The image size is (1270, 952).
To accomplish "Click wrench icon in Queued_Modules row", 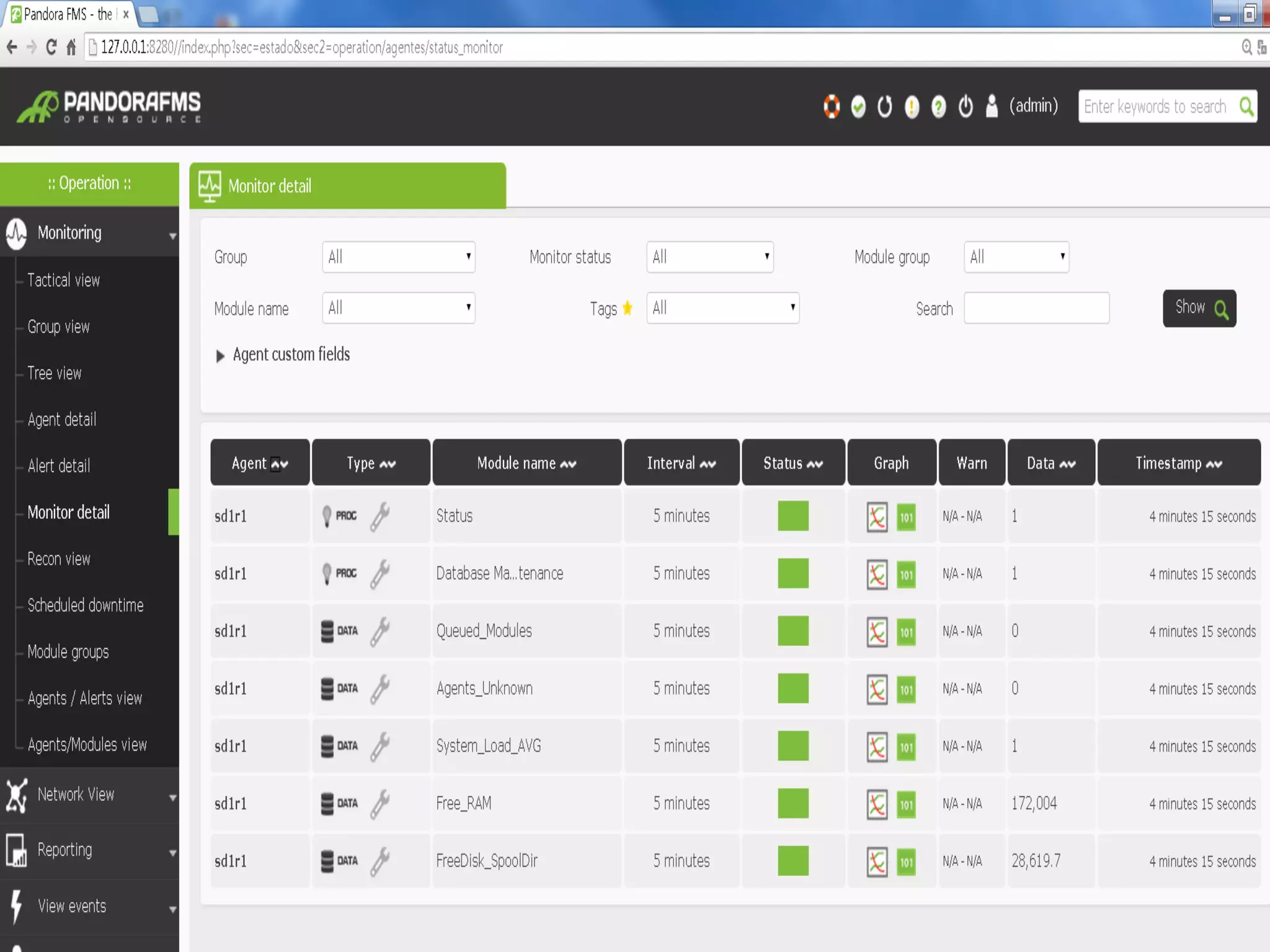I will 380,632.
